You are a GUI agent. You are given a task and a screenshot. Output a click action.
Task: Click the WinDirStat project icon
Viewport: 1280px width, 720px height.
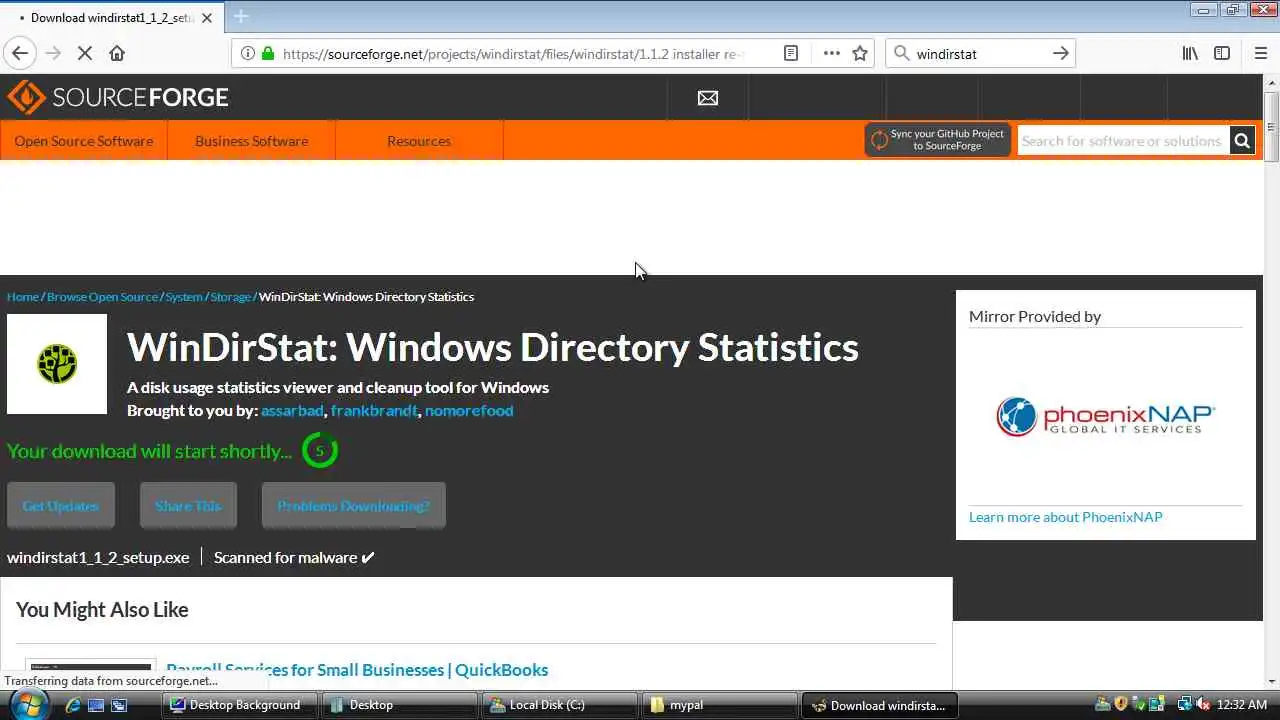(57, 364)
